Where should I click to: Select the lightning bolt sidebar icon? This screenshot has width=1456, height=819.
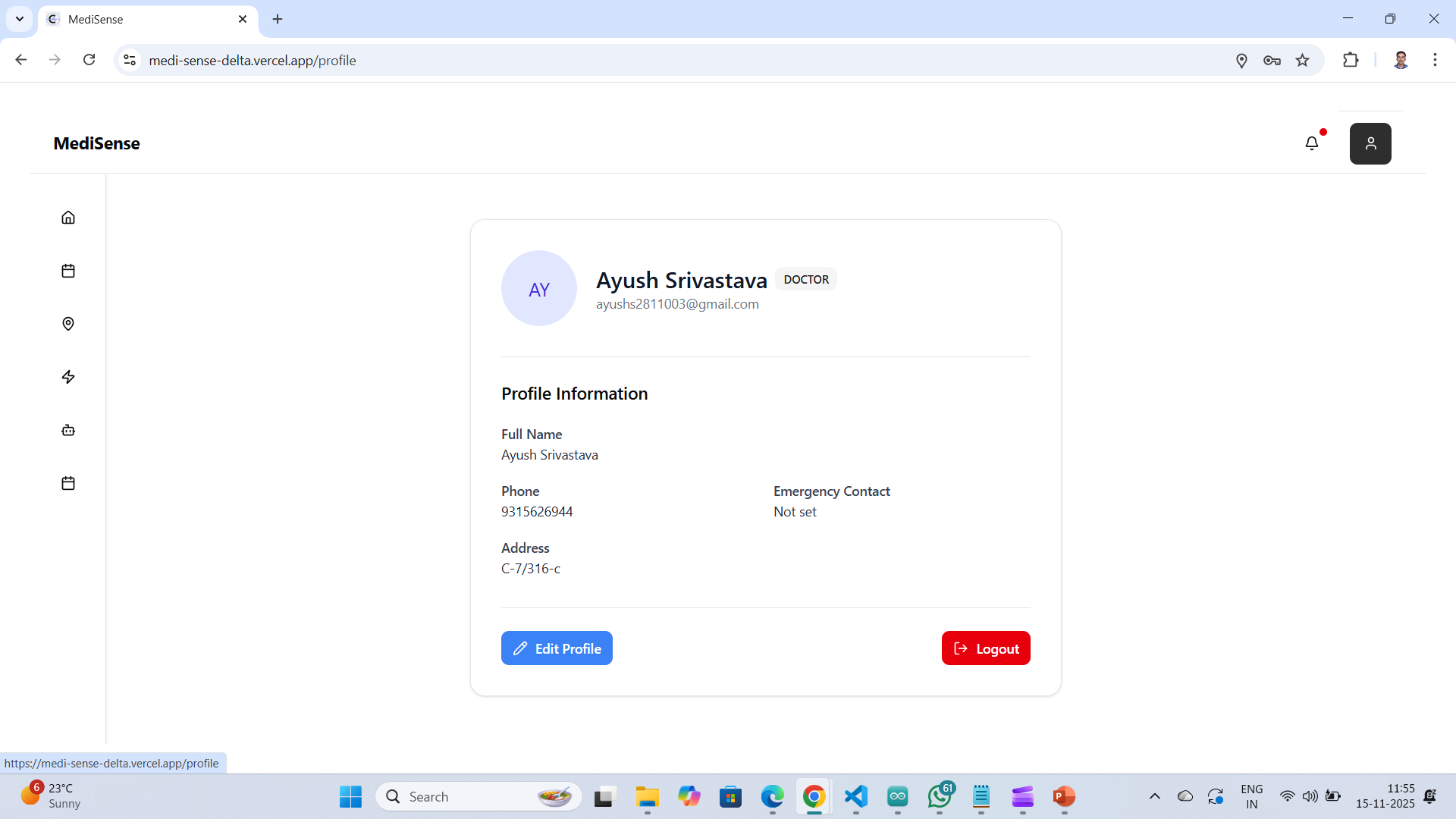pyautogui.click(x=68, y=377)
